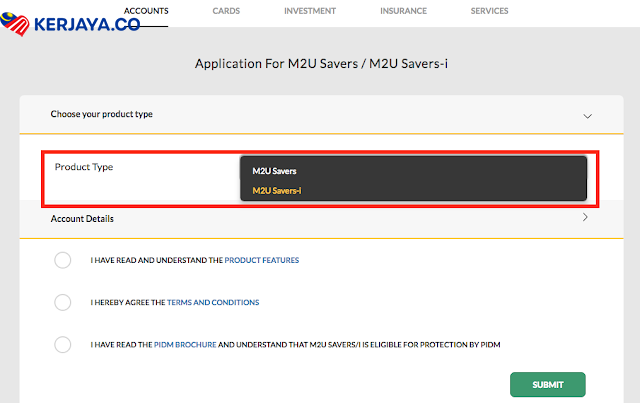The height and width of the screenshot is (403, 640).
Task: Click the Product Type label
Action: click(x=84, y=167)
